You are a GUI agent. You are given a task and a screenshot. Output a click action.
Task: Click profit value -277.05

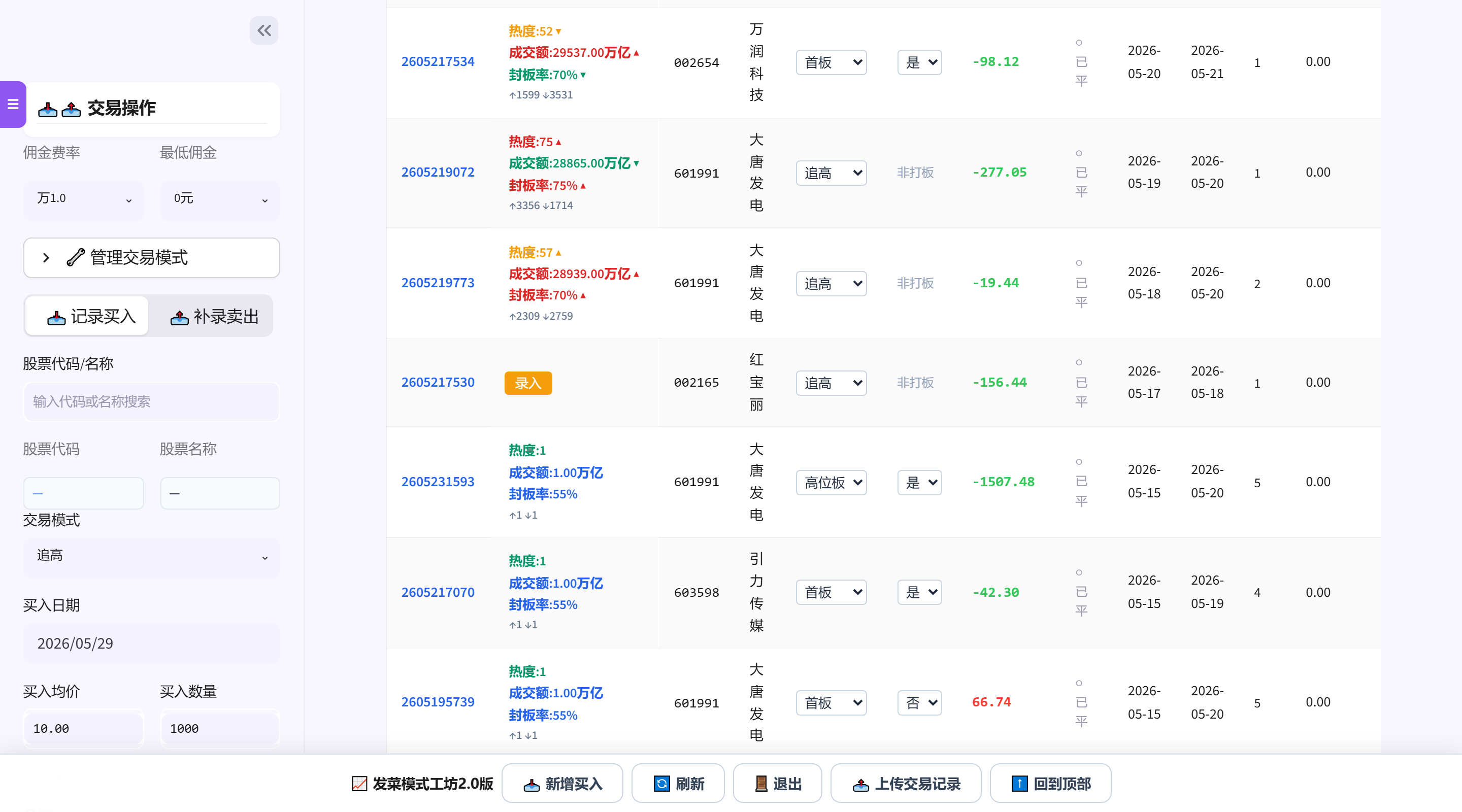pyautogui.click(x=1000, y=173)
